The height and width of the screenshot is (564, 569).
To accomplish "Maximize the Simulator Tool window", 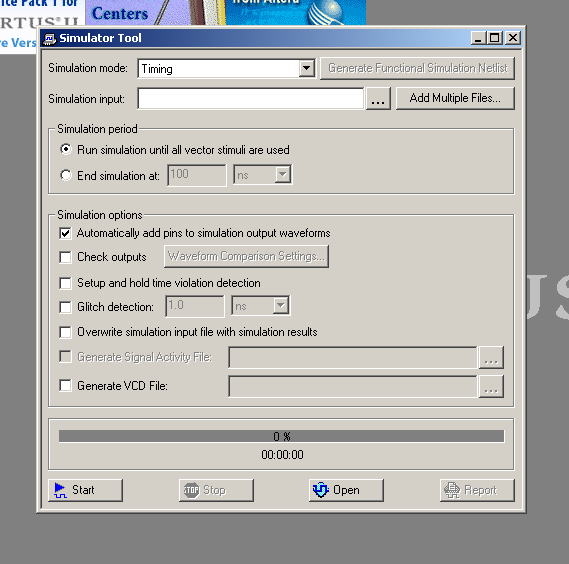I will click(x=495, y=38).
